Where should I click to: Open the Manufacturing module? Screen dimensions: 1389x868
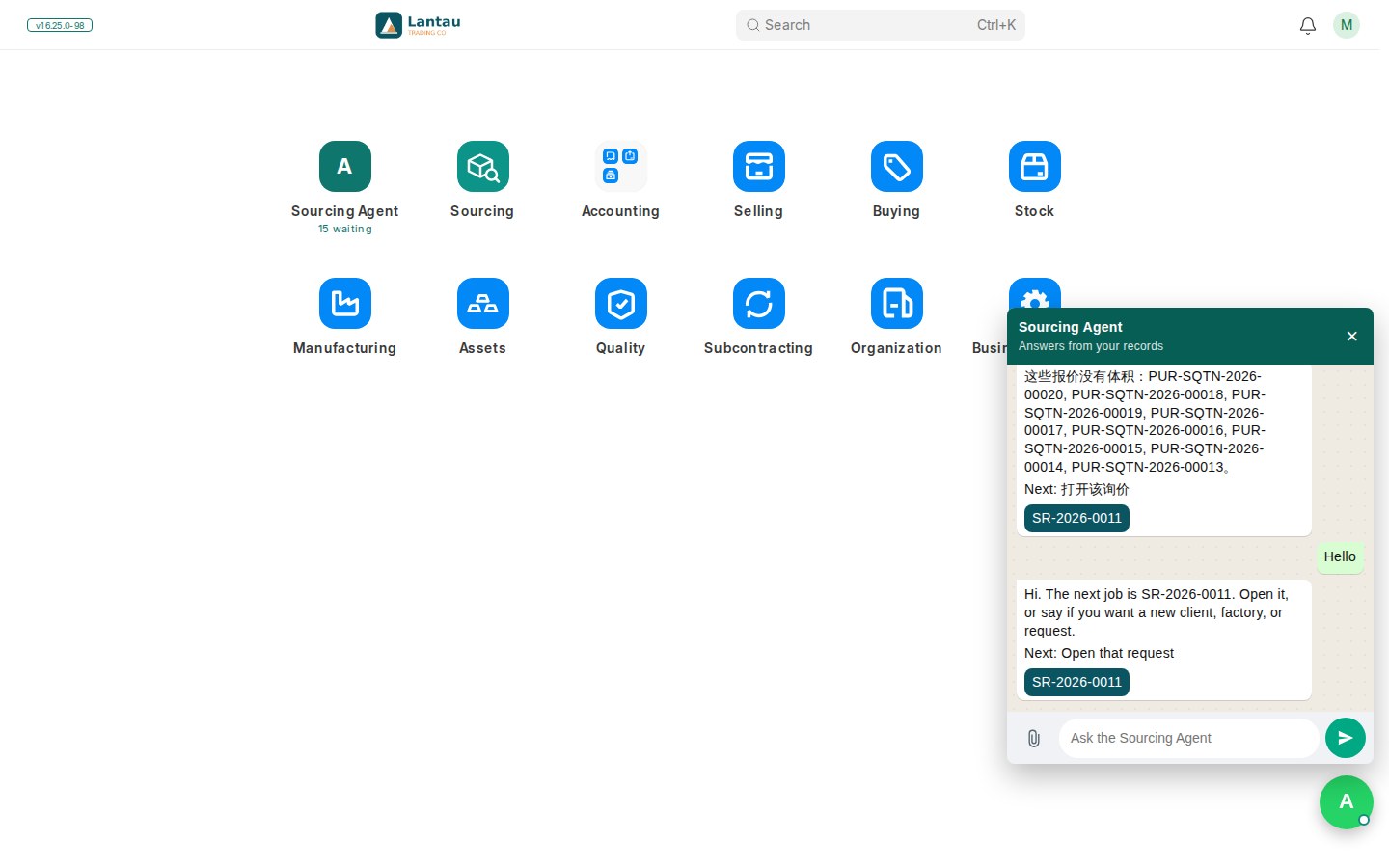(344, 304)
